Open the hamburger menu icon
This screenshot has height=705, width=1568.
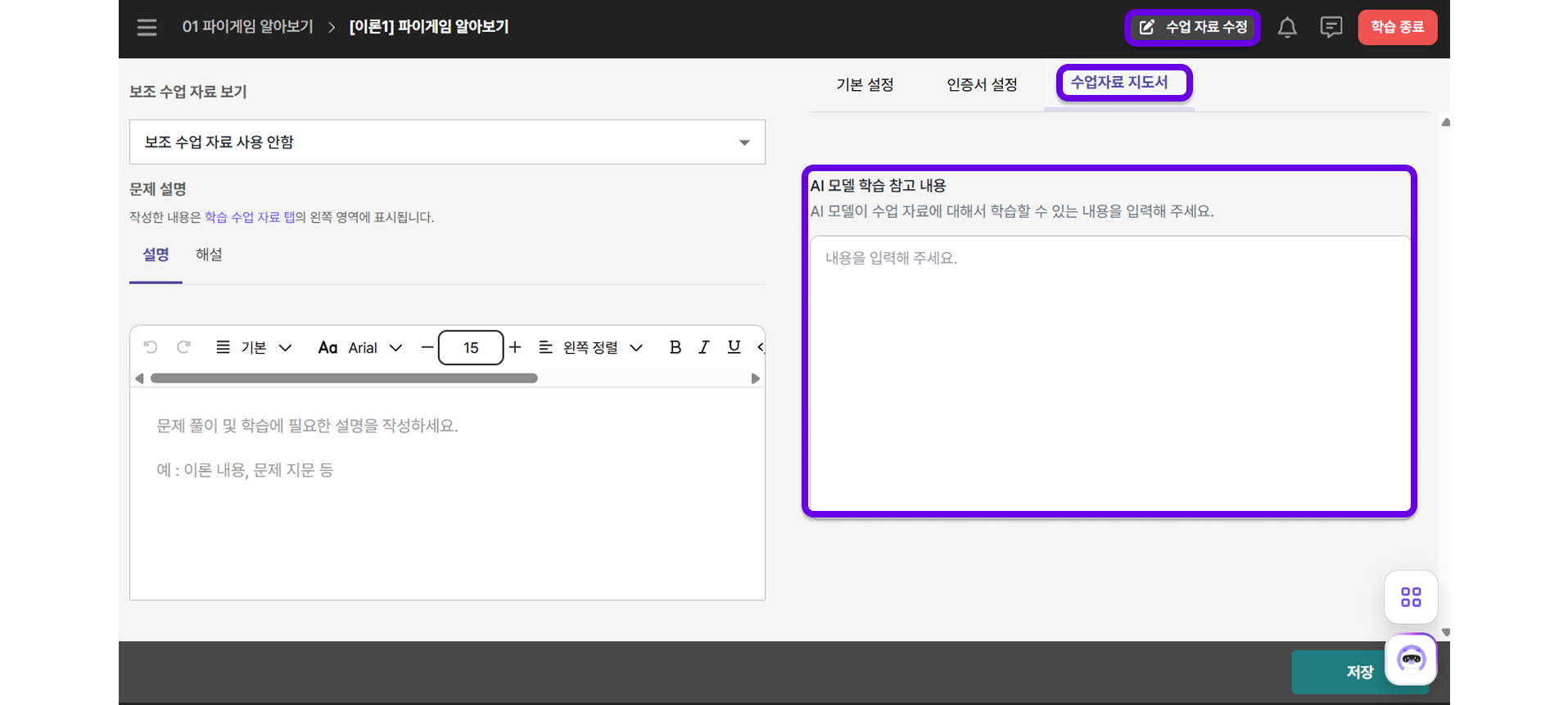coord(147,28)
